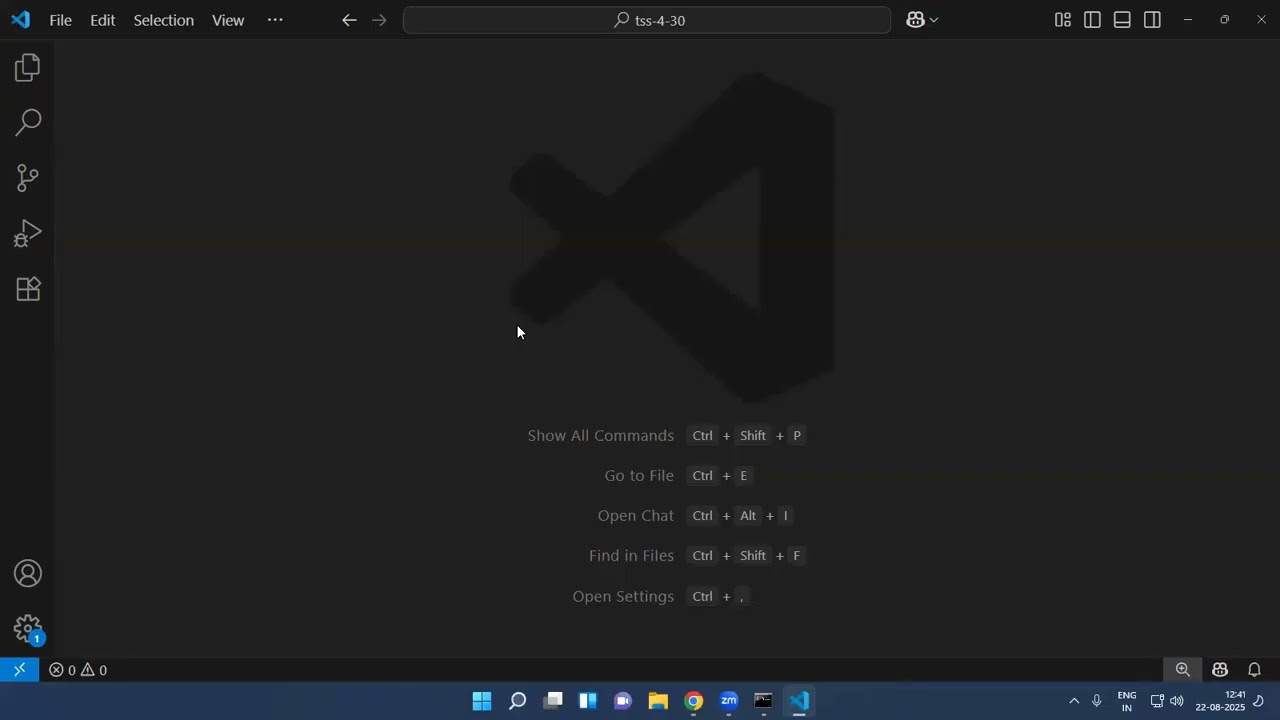The height and width of the screenshot is (720, 1280).
Task: Open the errors and warnings status item
Action: click(x=78, y=670)
